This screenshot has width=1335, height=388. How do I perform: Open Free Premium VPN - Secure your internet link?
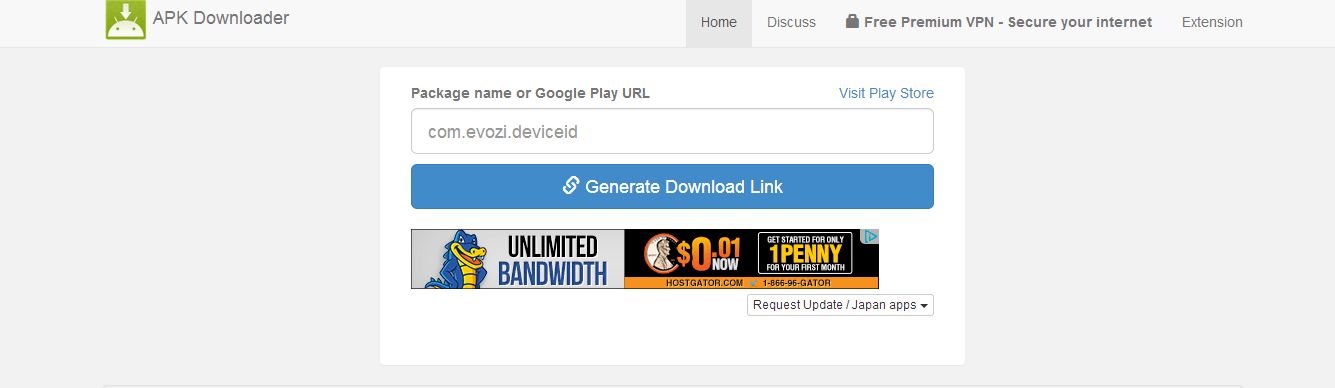pyautogui.click(x=999, y=22)
